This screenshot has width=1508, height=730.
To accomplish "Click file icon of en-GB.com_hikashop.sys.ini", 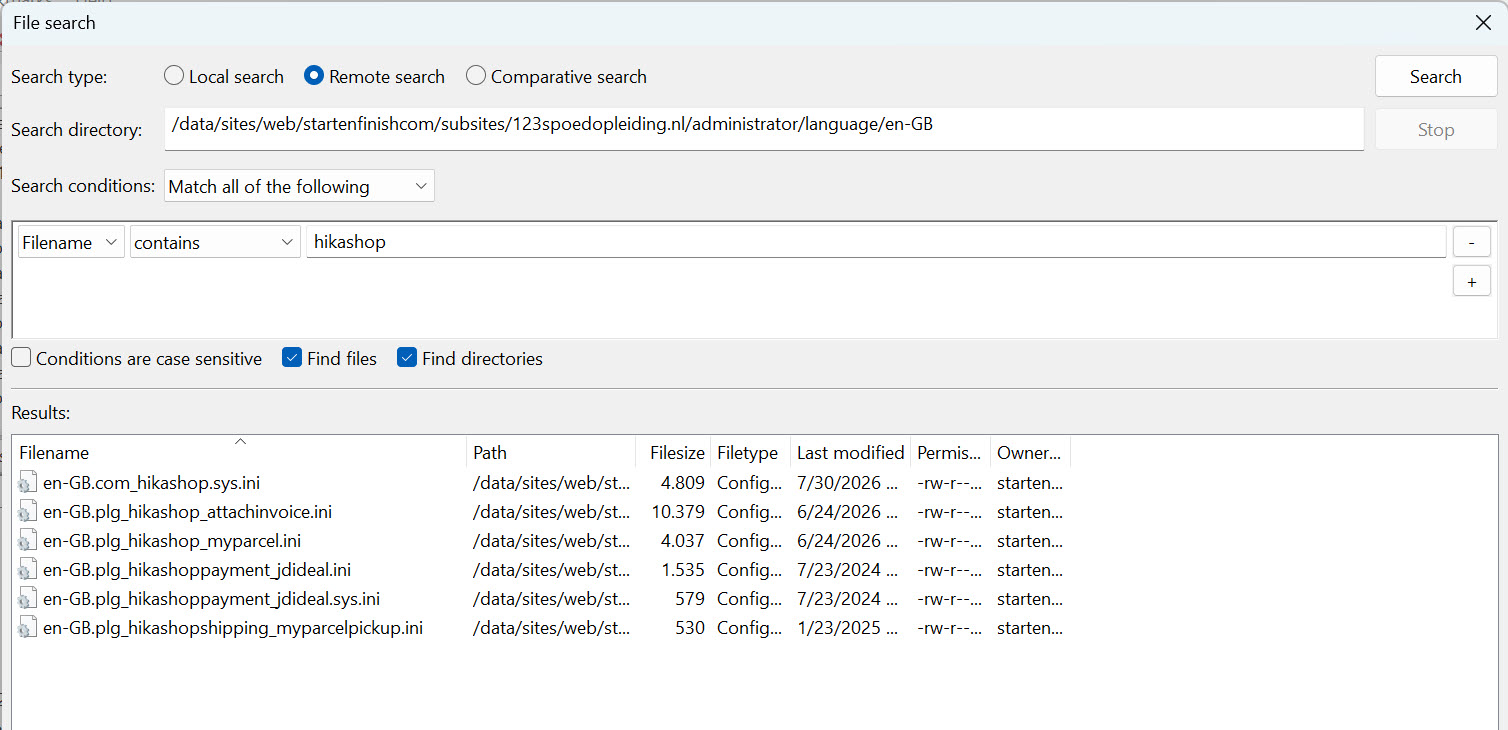I will (x=27, y=483).
